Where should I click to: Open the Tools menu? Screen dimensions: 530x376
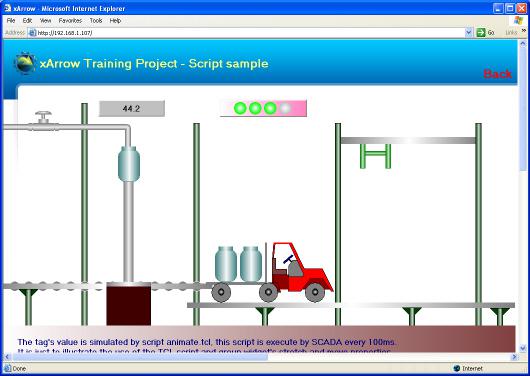(x=96, y=21)
